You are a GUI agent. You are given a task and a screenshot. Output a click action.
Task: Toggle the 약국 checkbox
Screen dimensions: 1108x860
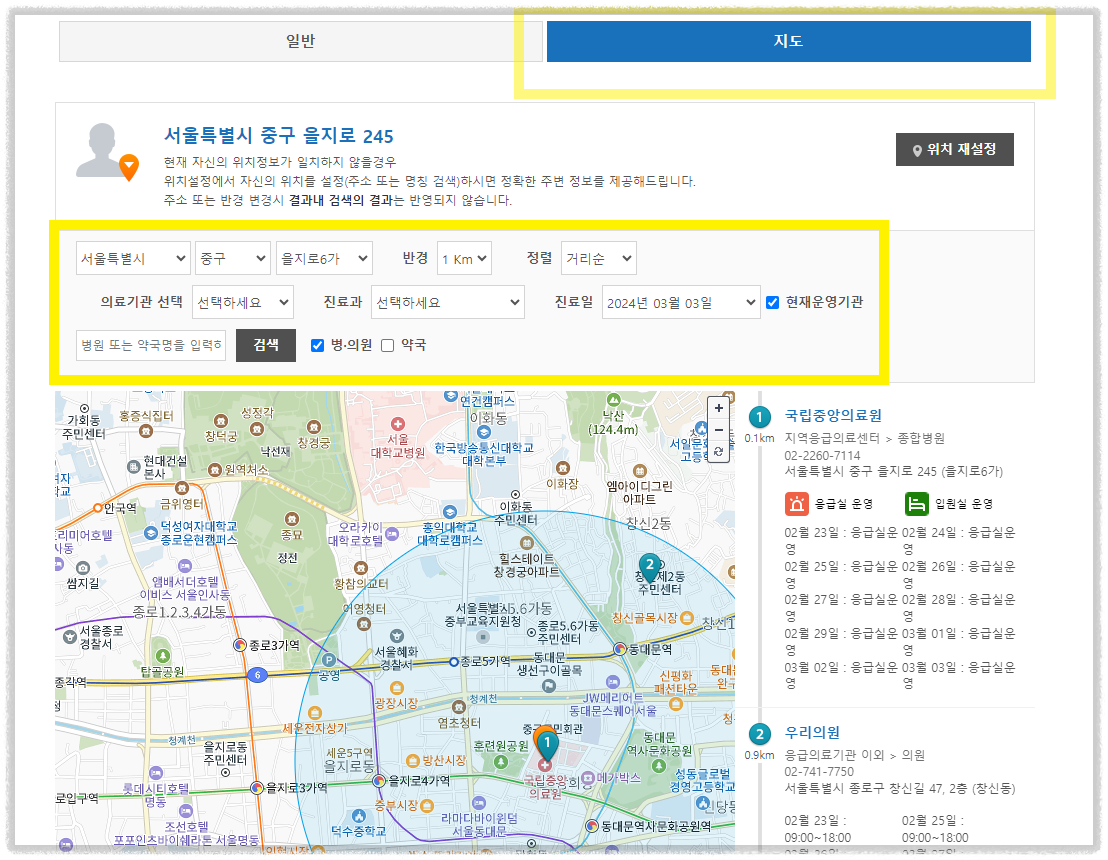[x=387, y=346]
